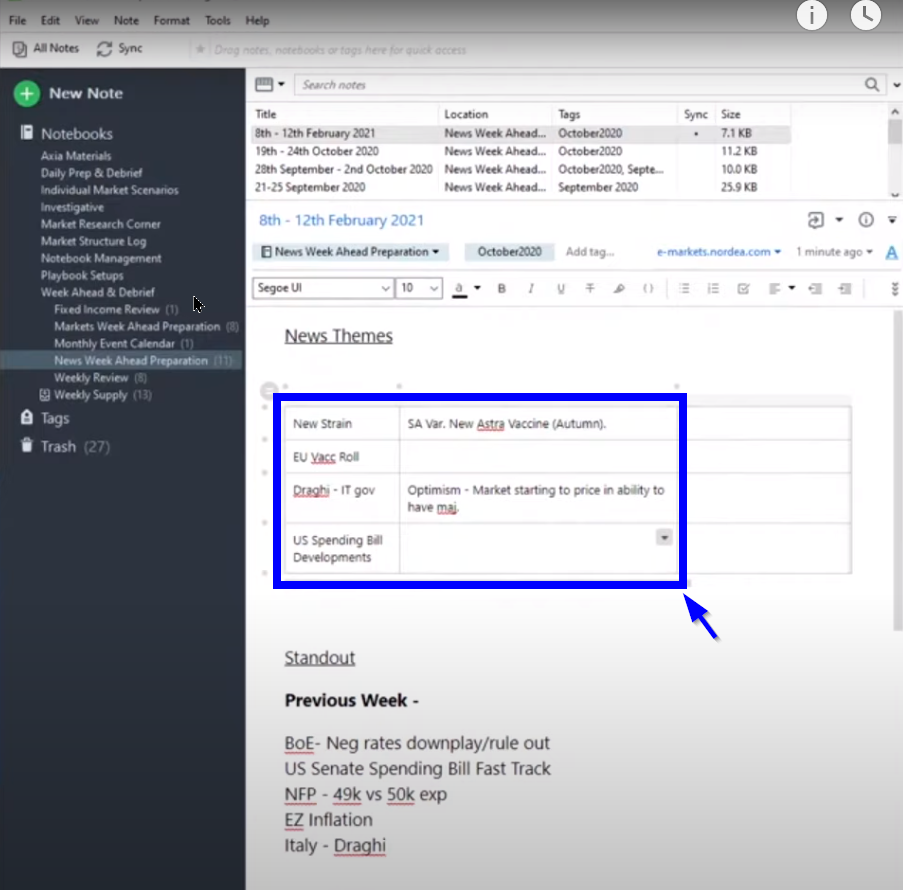Toggle bold formatting in the editor toolbar
This screenshot has width=903, height=890.
pos(502,289)
